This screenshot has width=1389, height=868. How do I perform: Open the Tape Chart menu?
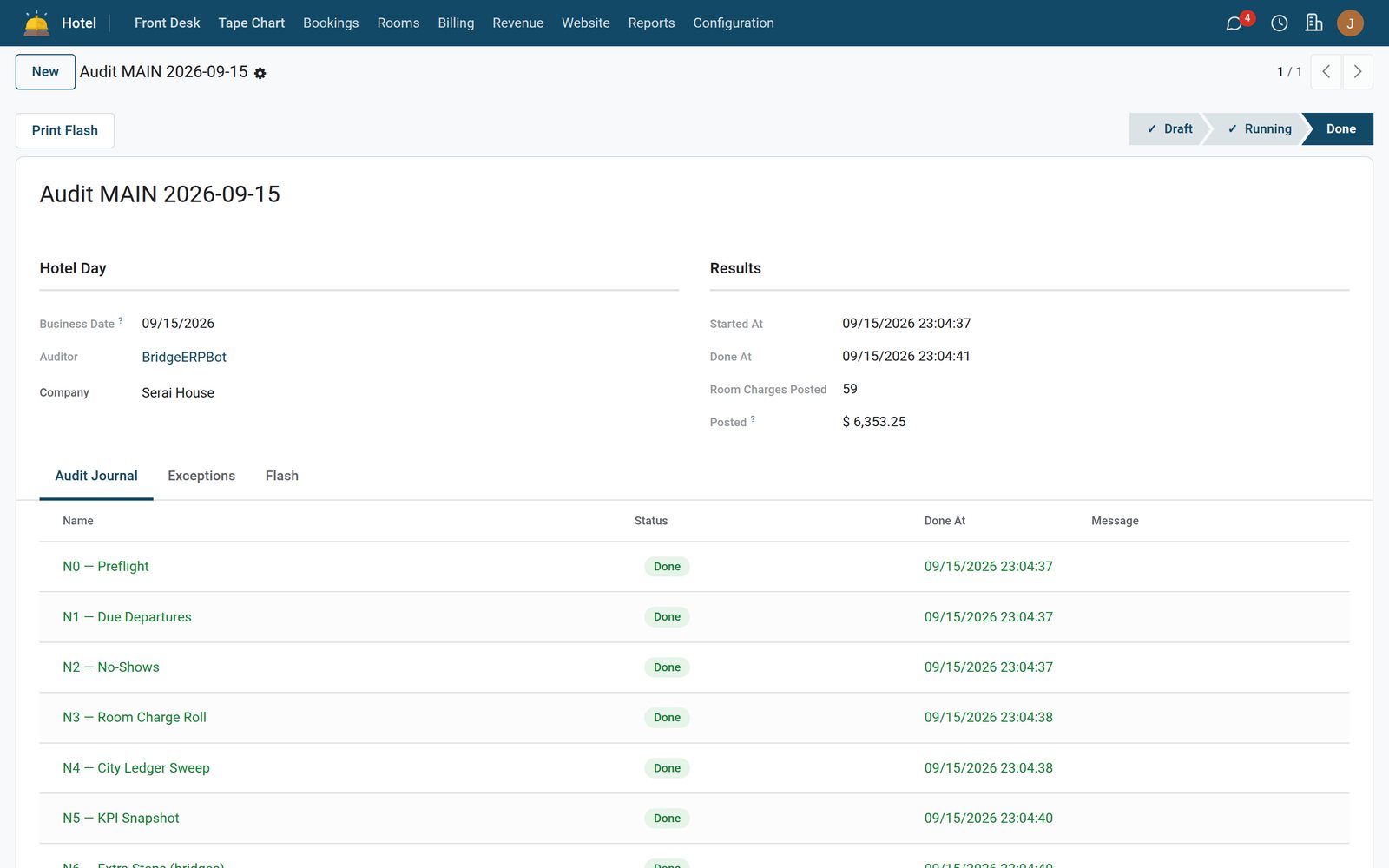(x=252, y=23)
